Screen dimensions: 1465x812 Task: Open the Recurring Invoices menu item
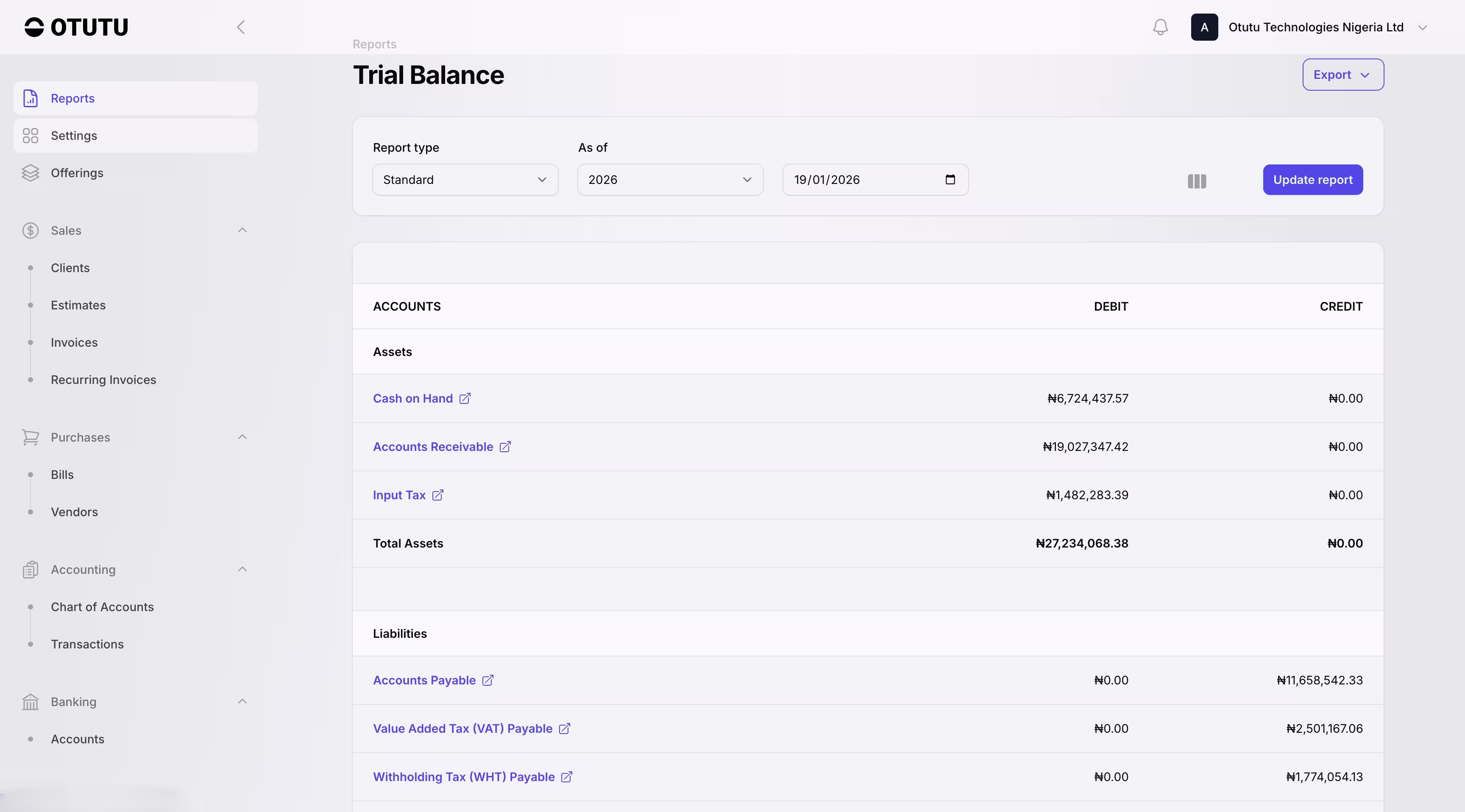click(x=103, y=380)
